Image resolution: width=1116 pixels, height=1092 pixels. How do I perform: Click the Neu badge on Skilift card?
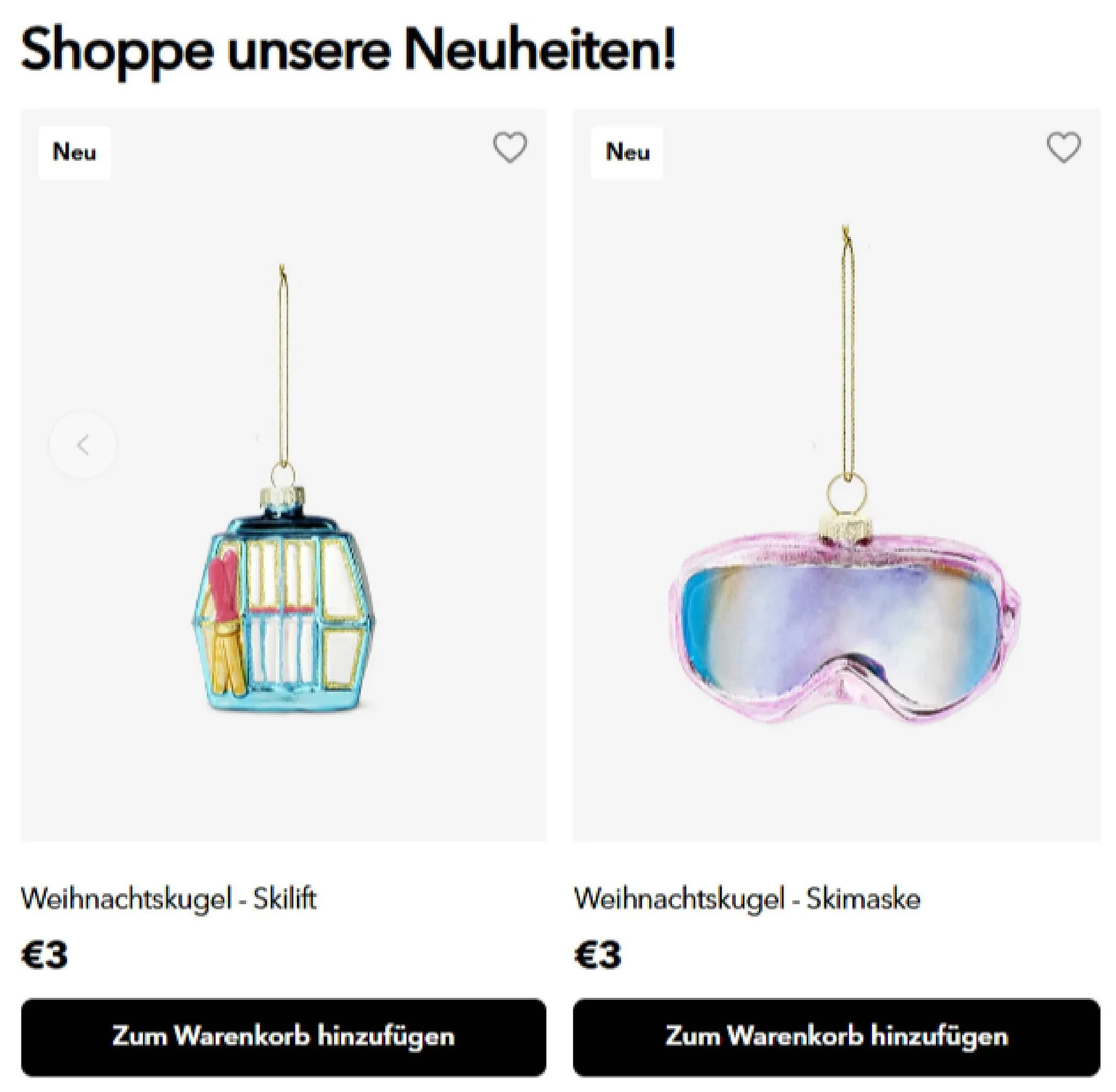74,152
